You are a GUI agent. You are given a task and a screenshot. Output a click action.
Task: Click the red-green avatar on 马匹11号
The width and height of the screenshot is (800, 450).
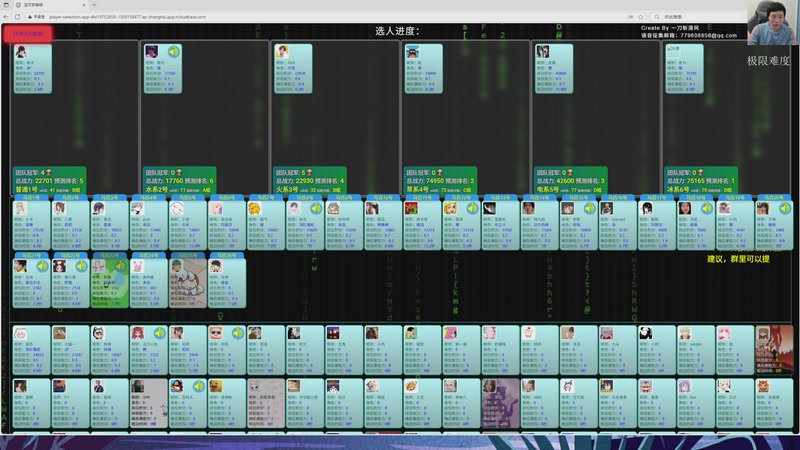click(x=411, y=208)
